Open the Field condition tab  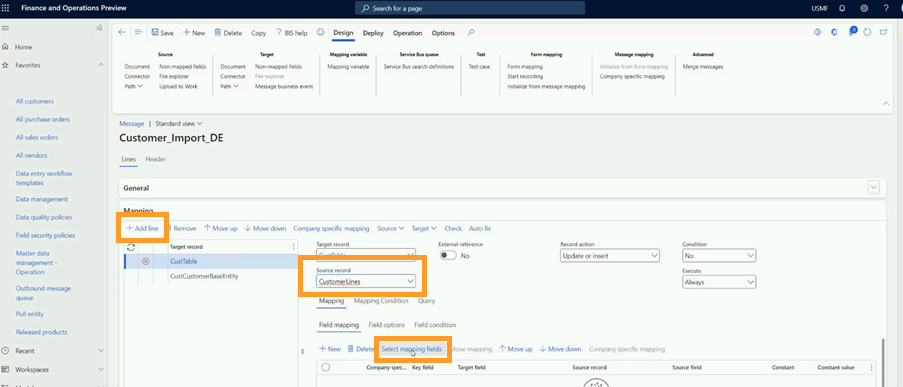point(435,325)
